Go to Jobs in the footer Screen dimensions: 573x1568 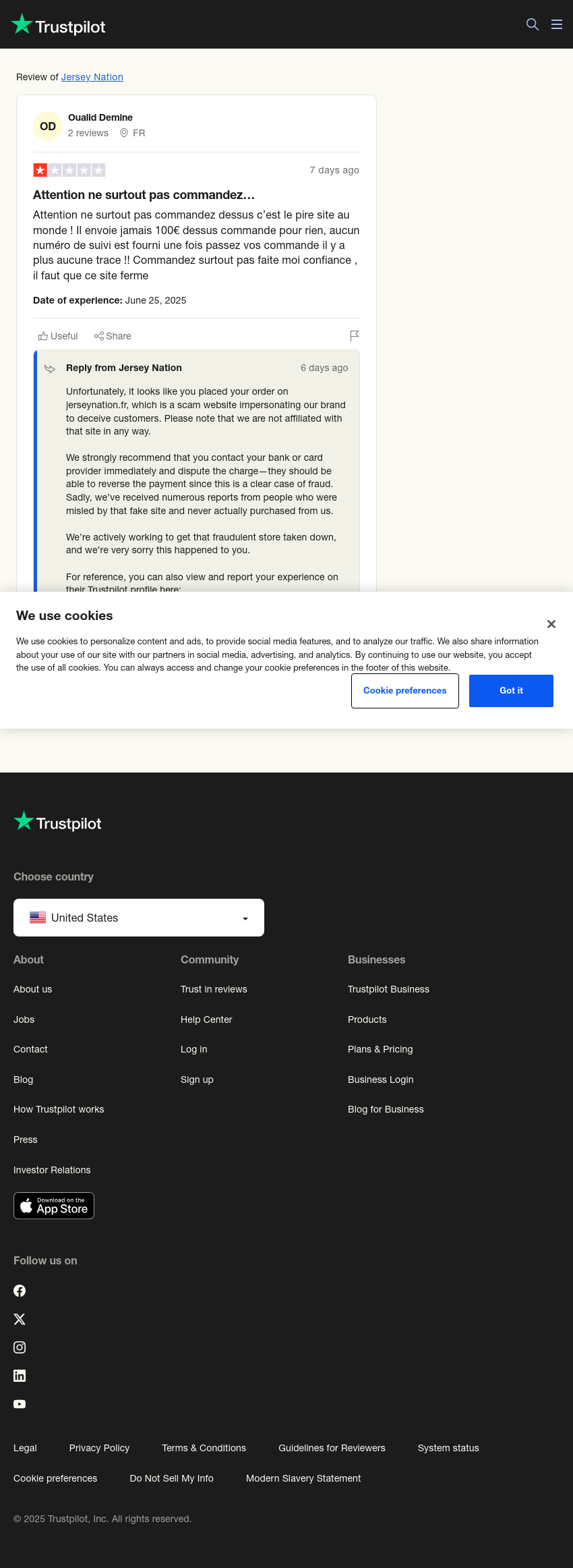[24, 1019]
